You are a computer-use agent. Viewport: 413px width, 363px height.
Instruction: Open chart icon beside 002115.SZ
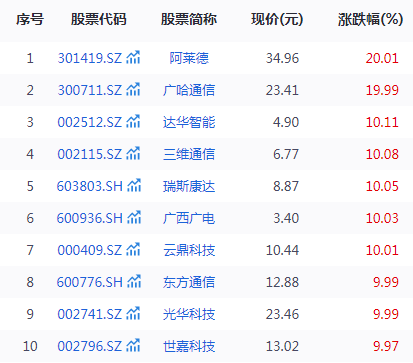(x=133, y=153)
